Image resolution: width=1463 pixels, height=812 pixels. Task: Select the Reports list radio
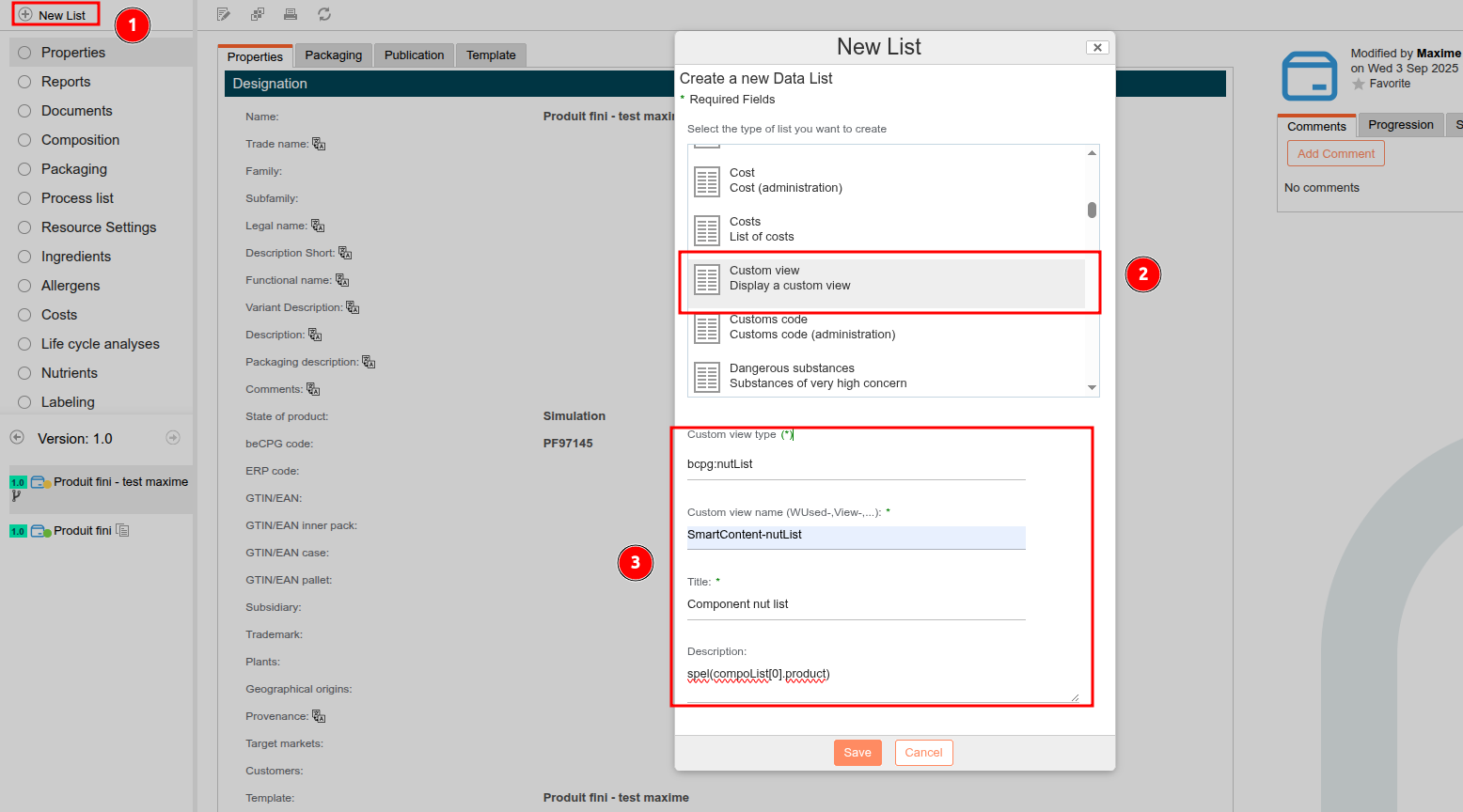click(x=24, y=82)
